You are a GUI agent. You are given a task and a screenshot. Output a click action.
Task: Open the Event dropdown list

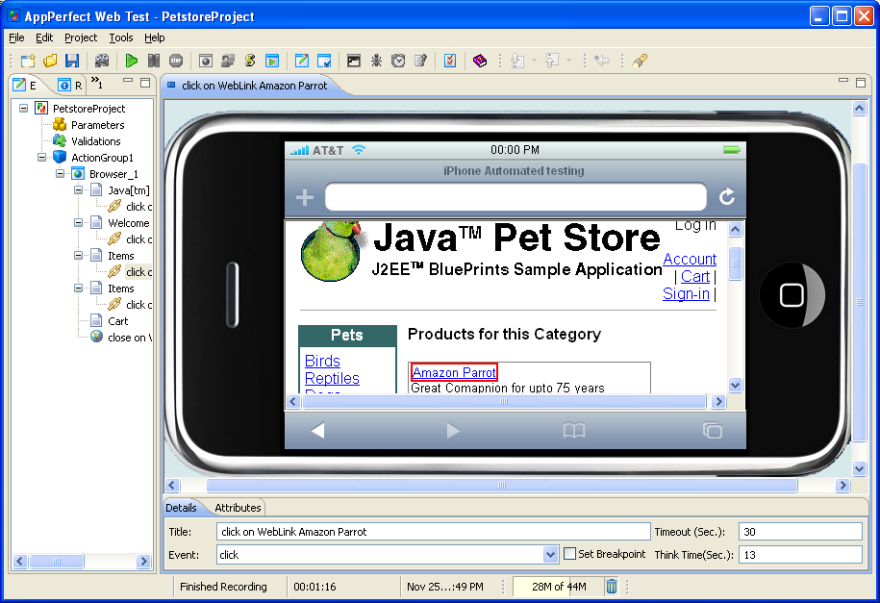point(551,555)
